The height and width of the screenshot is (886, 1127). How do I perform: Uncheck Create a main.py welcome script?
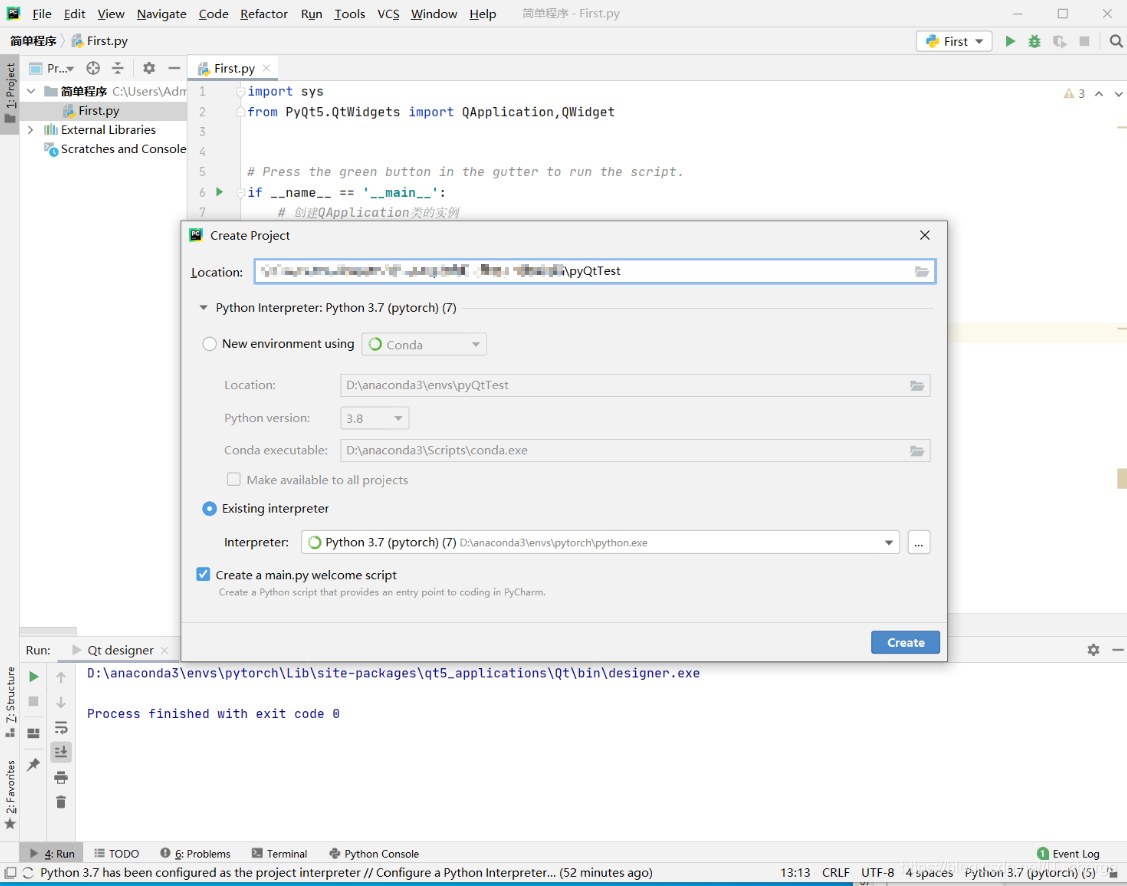203,574
